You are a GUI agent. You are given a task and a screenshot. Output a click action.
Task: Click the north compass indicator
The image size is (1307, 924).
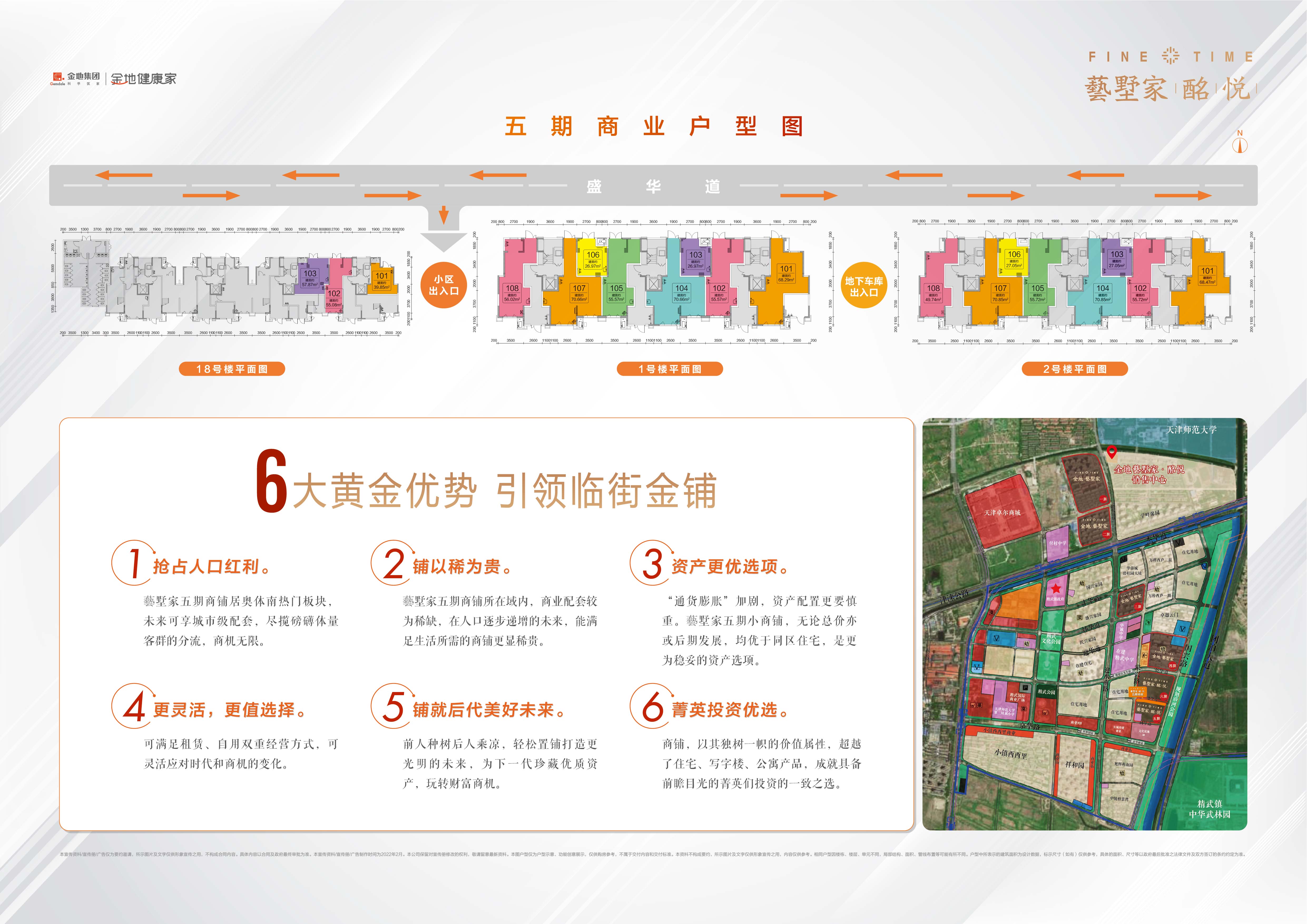[x=1240, y=141]
